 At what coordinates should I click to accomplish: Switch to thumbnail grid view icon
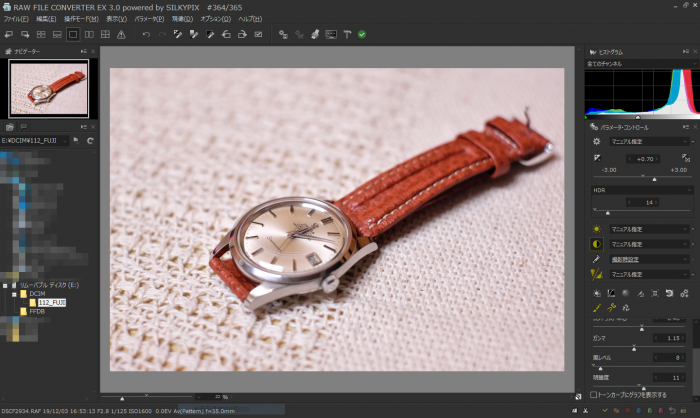coord(41,34)
